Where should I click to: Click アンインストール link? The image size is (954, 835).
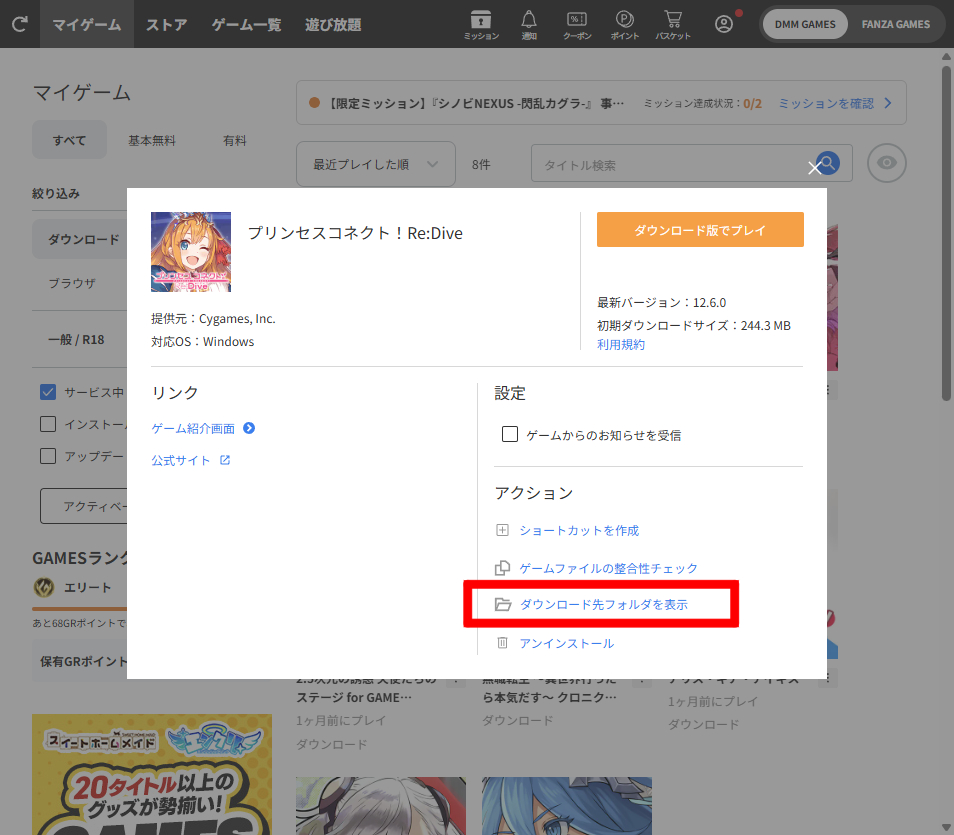pos(566,643)
